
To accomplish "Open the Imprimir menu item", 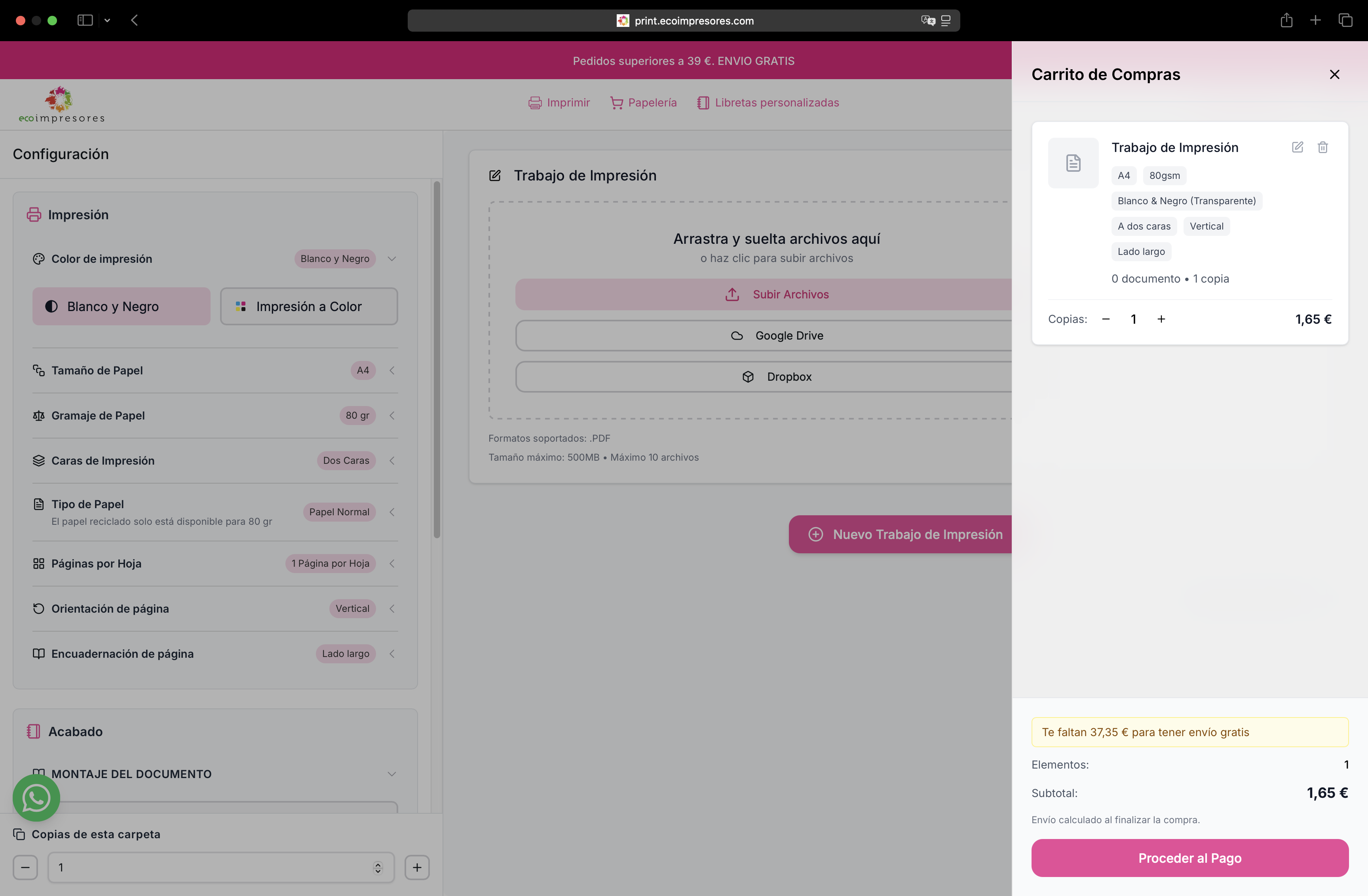I will coord(559,102).
